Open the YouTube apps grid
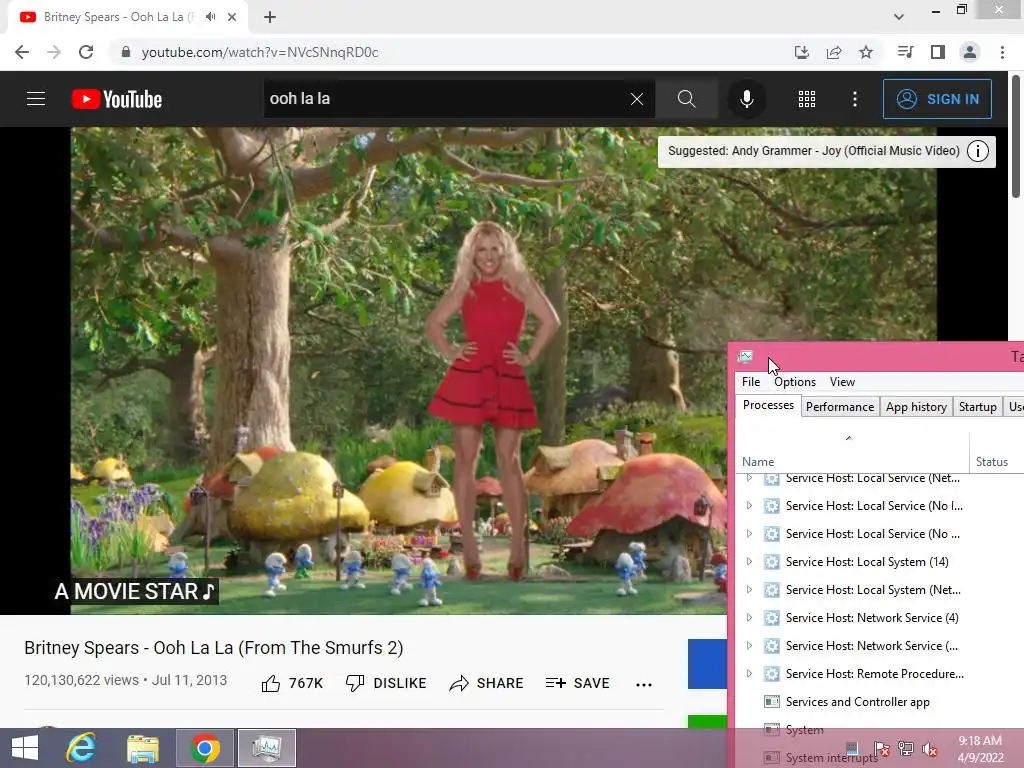The image size is (1024, 768). [807, 99]
